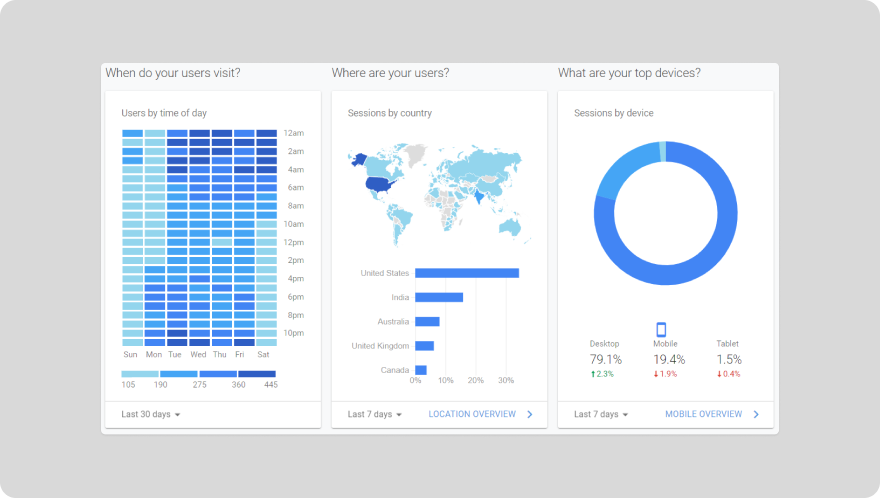Image resolution: width=880 pixels, height=498 pixels.
Task: Click the India bar in country chart
Action: coord(438,297)
